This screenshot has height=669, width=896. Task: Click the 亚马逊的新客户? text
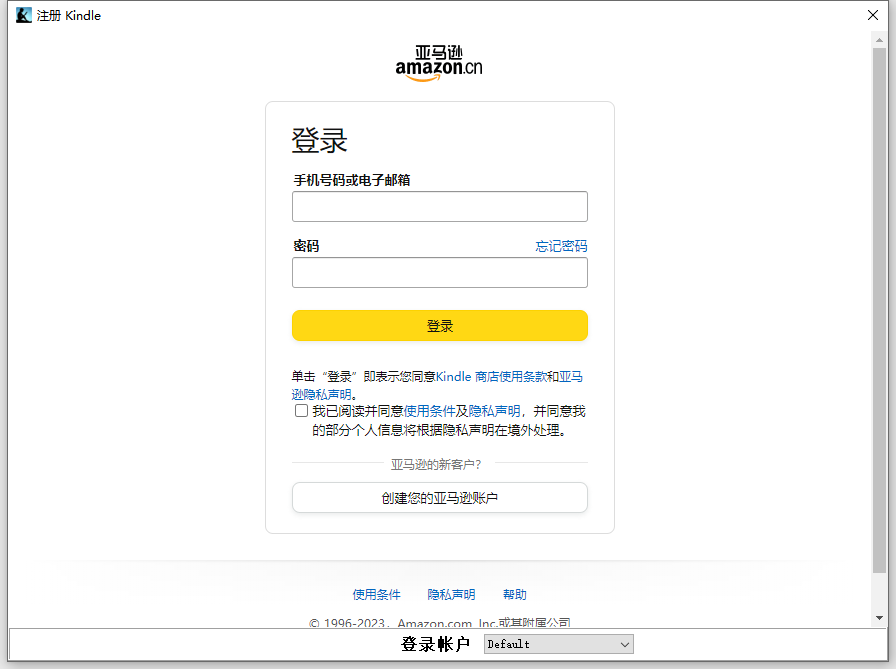coord(436,464)
